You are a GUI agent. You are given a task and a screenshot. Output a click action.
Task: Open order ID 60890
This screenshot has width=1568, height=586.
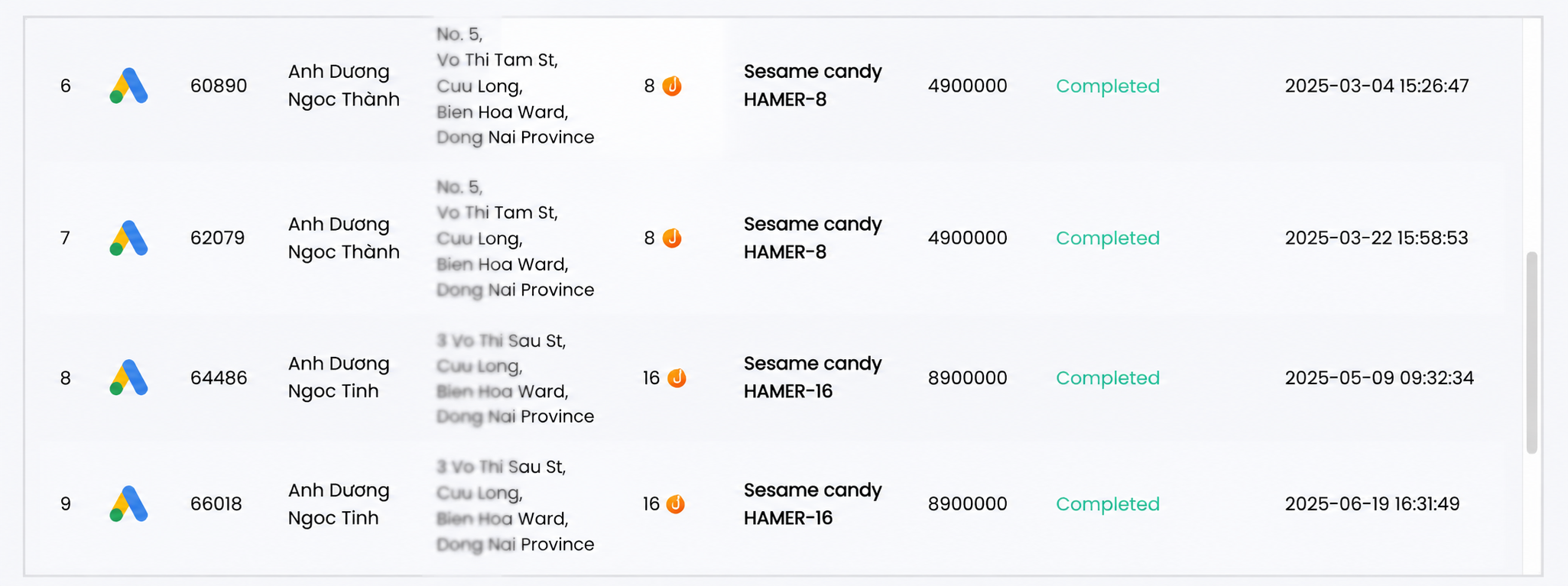pos(219,86)
